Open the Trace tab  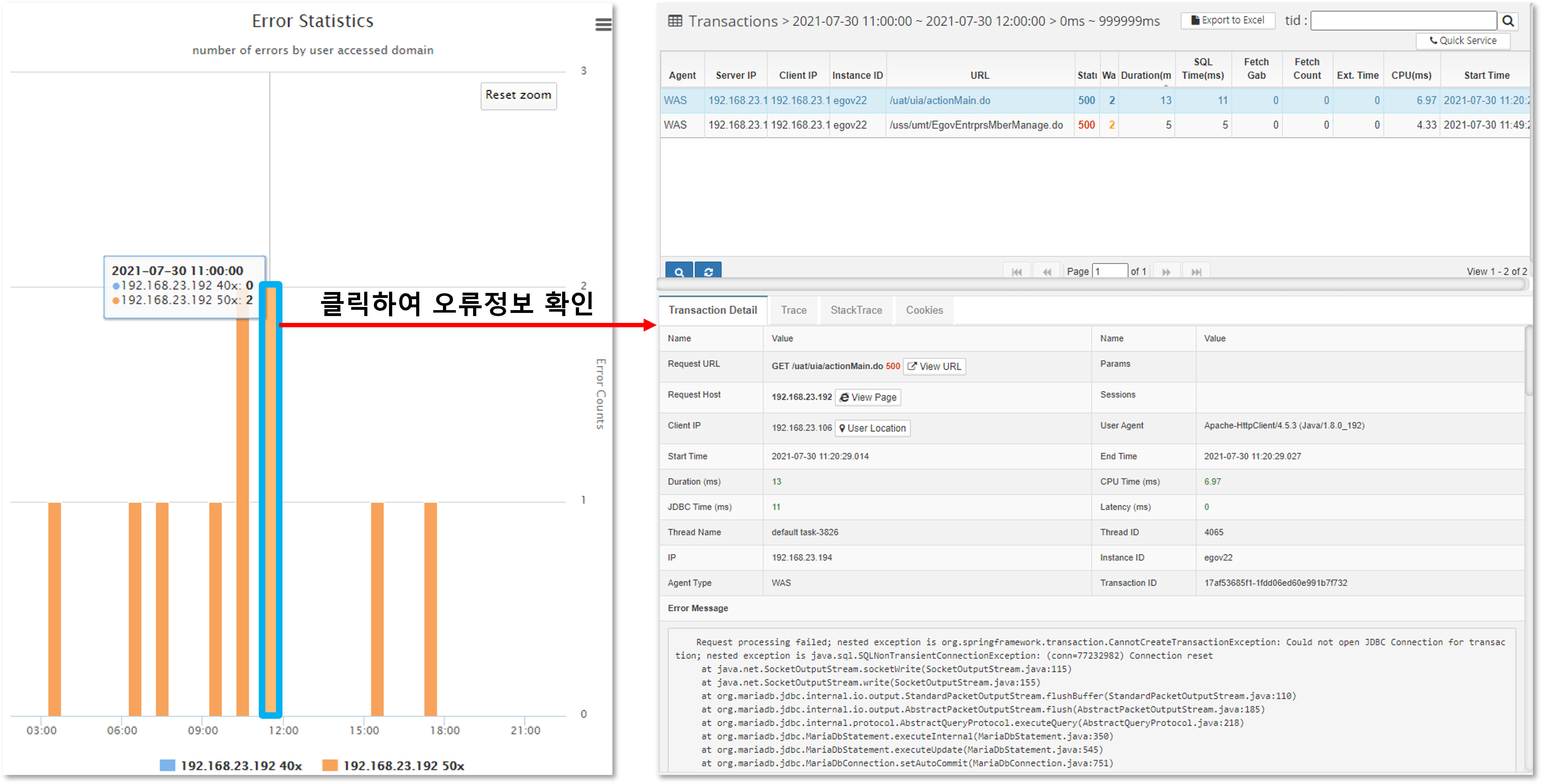(793, 310)
